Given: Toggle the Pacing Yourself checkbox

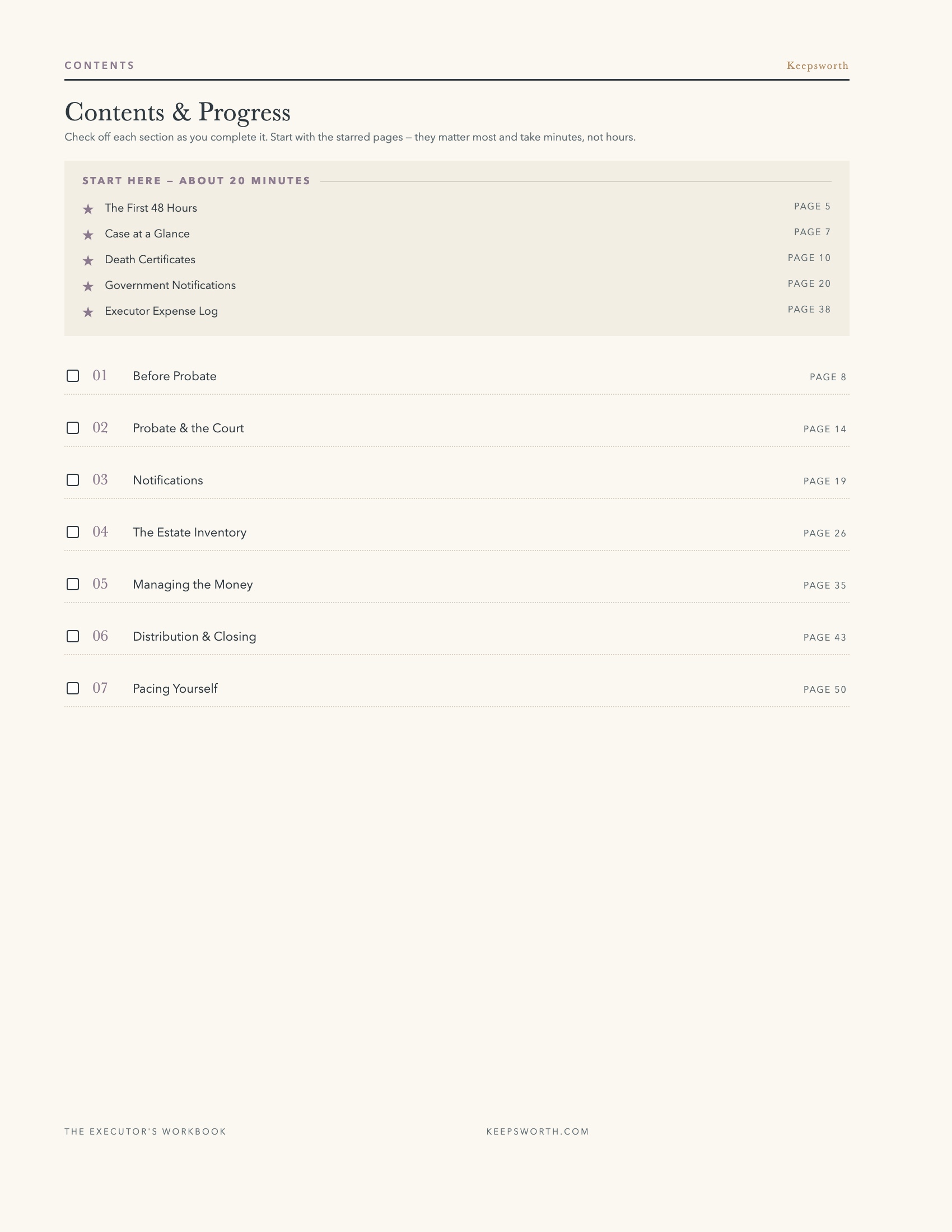Looking at the screenshot, I should click(x=73, y=688).
